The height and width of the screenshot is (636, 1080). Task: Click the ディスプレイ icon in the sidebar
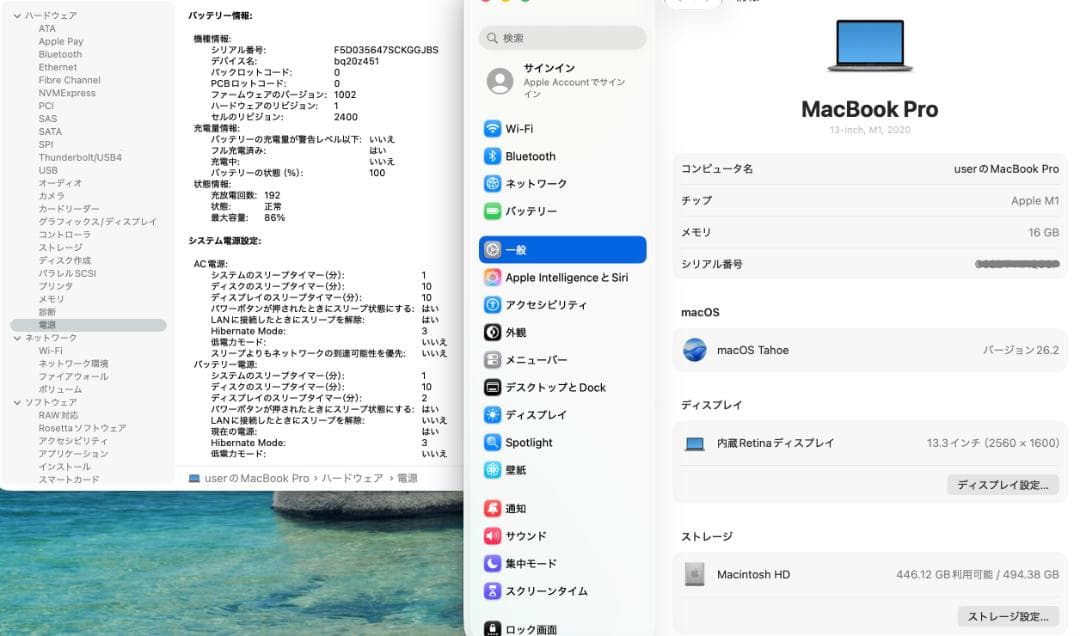tap(493, 414)
